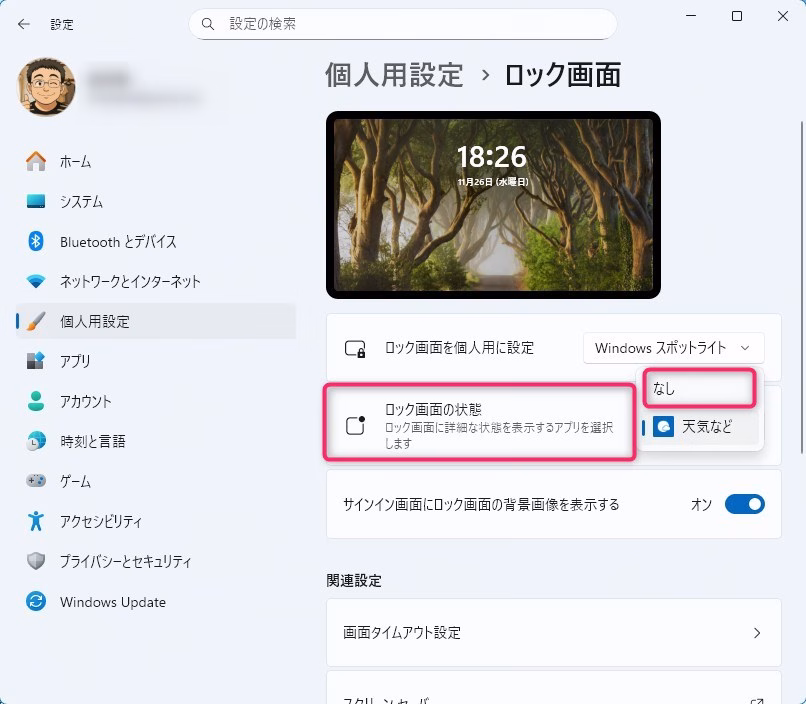Click the 個人用設定 breadcrumb link
The image size is (806, 704).
point(394,75)
